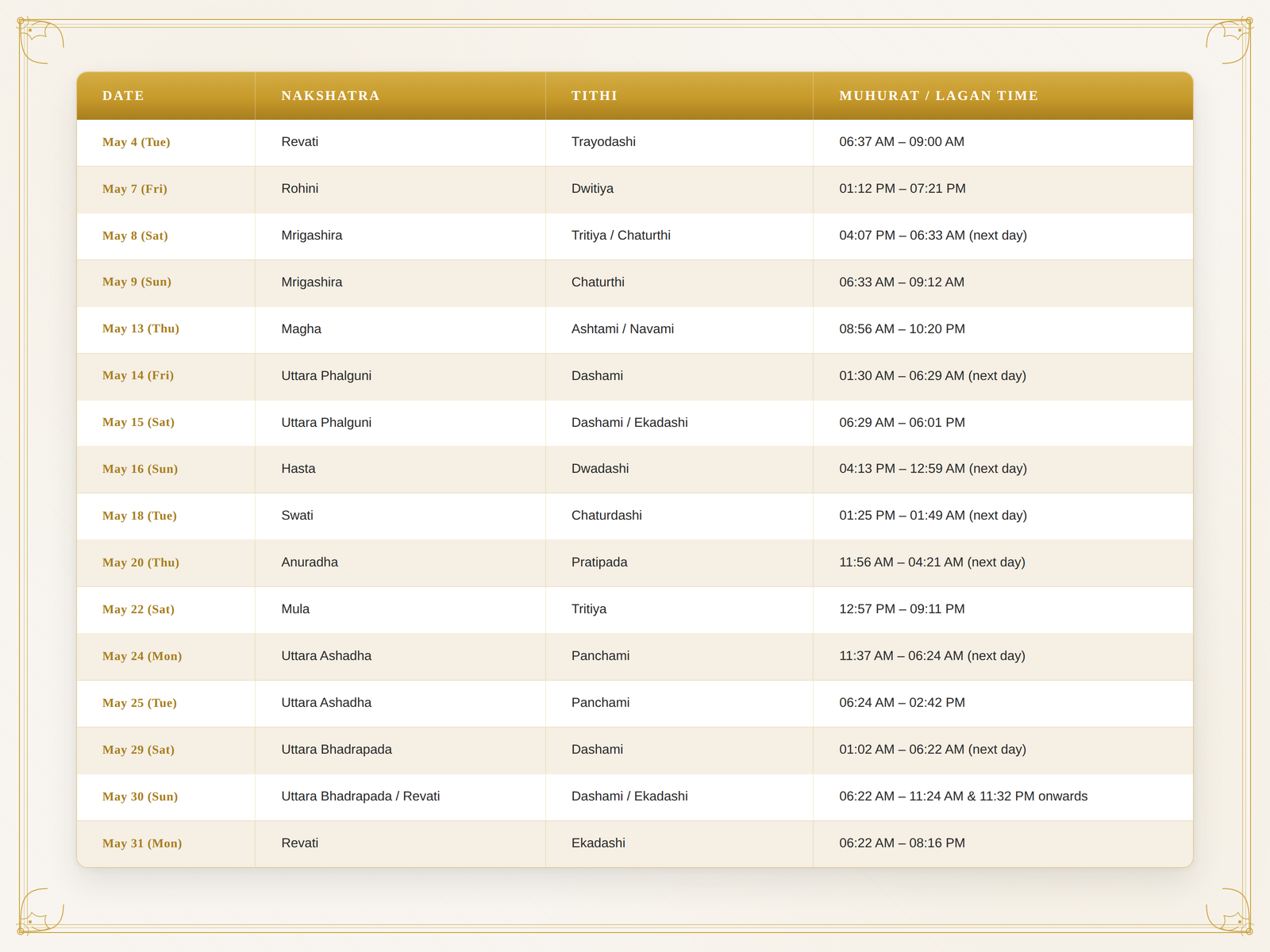This screenshot has width=1270, height=952.
Task: Click the bottom-right ornamental corner flourish
Action: [1229, 911]
